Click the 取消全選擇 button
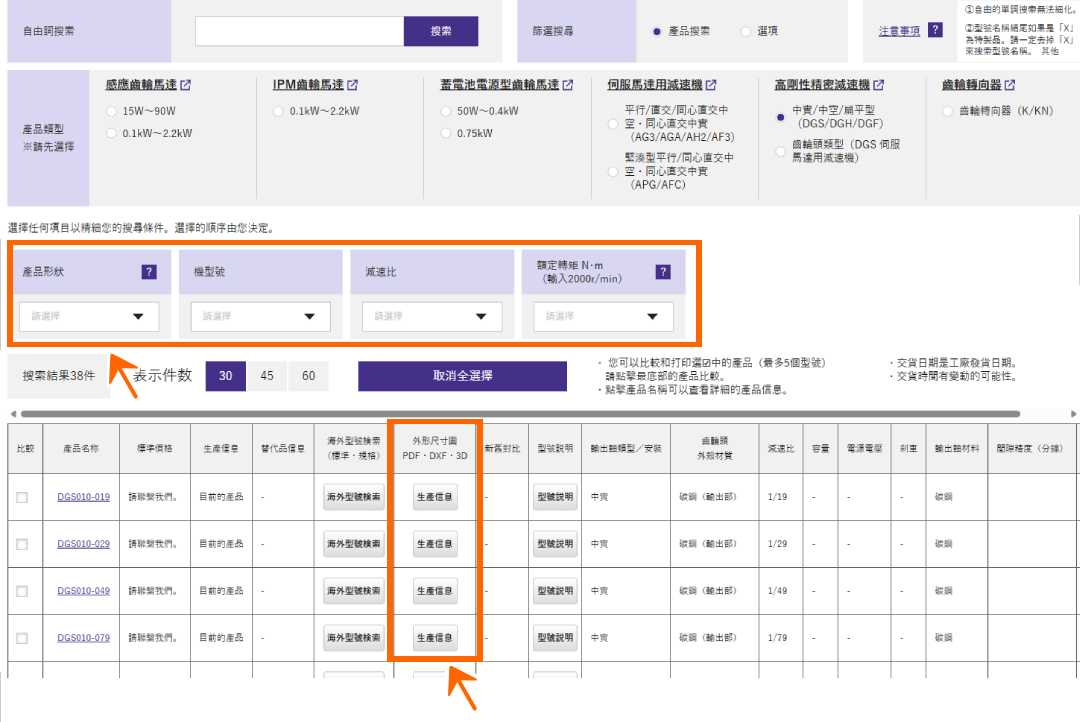 [462, 375]
